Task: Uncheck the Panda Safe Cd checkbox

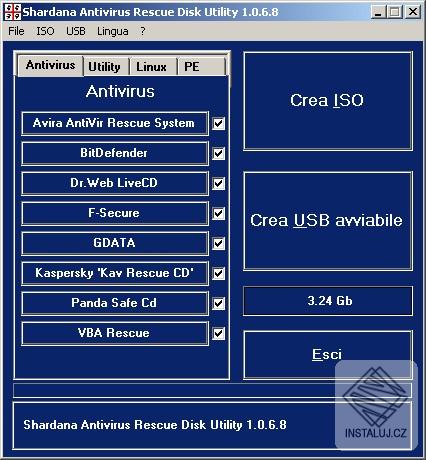Action: coord(219,303)
